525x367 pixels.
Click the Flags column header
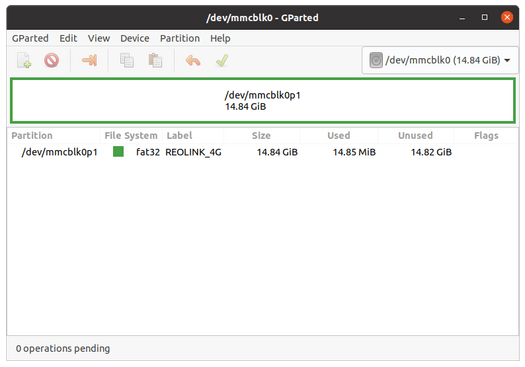click(486, 136)
